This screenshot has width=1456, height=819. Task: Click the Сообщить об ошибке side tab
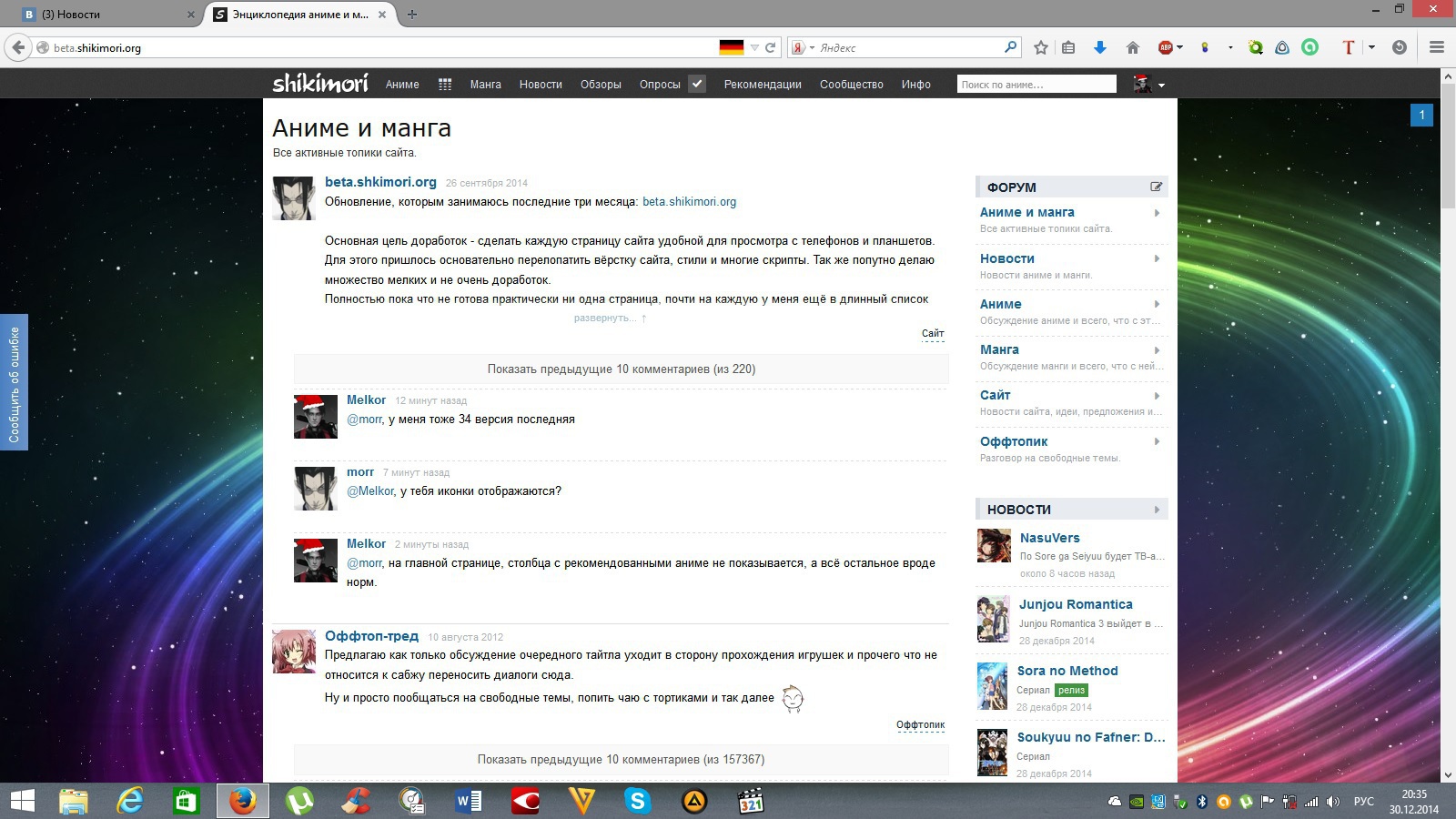coord(14,382)
